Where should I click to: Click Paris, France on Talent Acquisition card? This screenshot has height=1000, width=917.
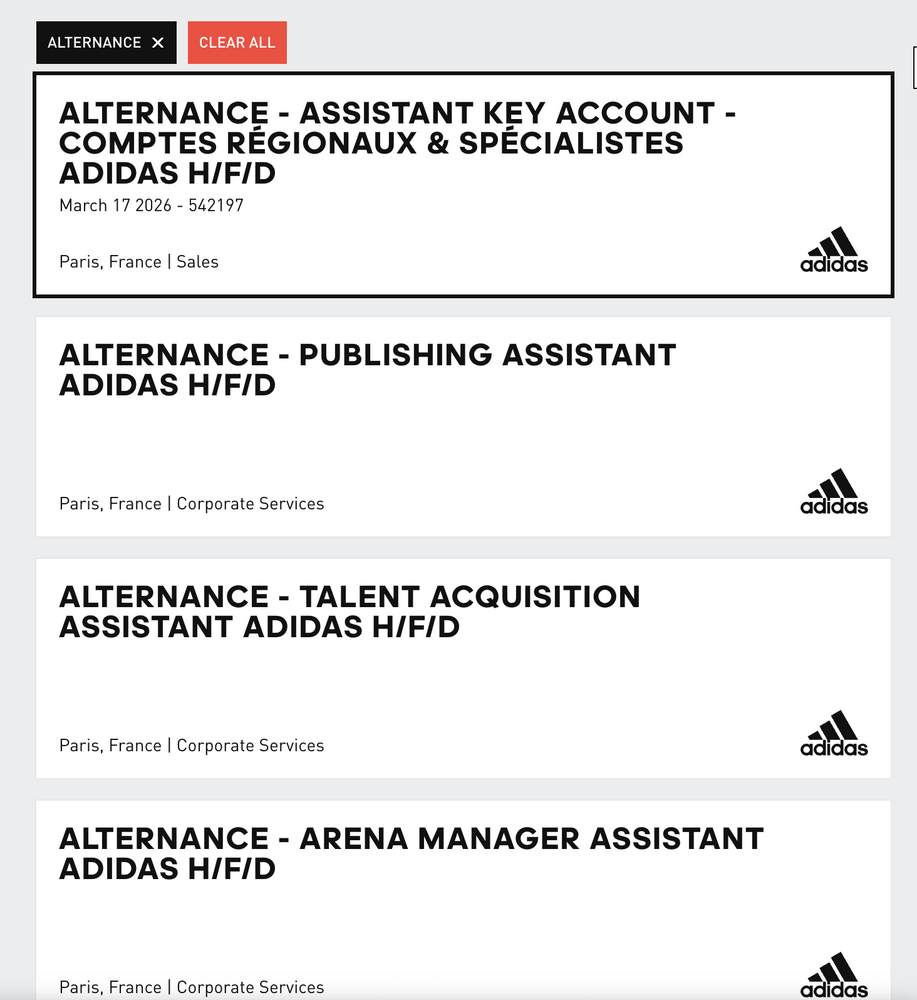click(x=110, y=746)
